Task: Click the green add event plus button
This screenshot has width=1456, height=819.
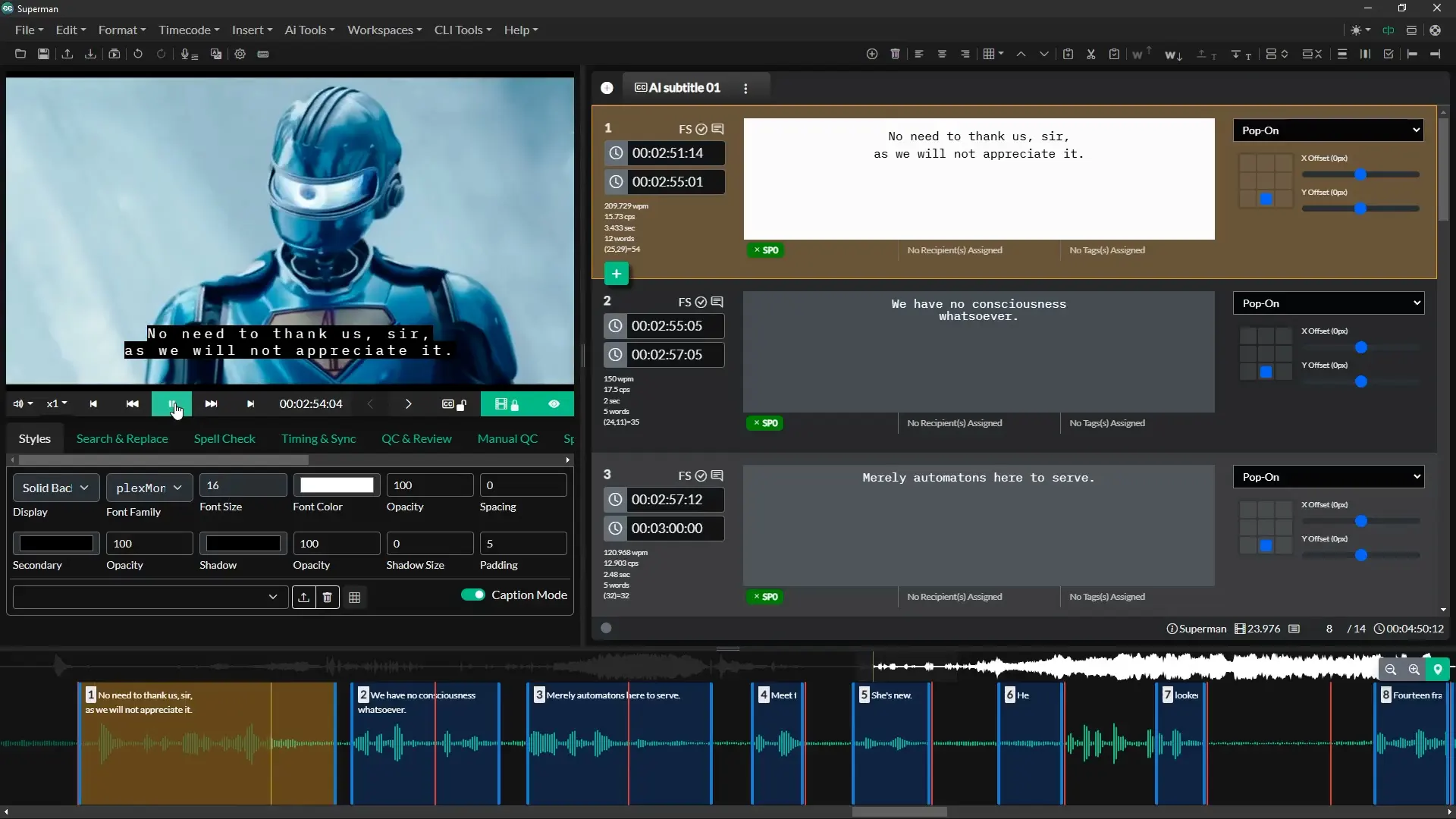Action: 617,274
